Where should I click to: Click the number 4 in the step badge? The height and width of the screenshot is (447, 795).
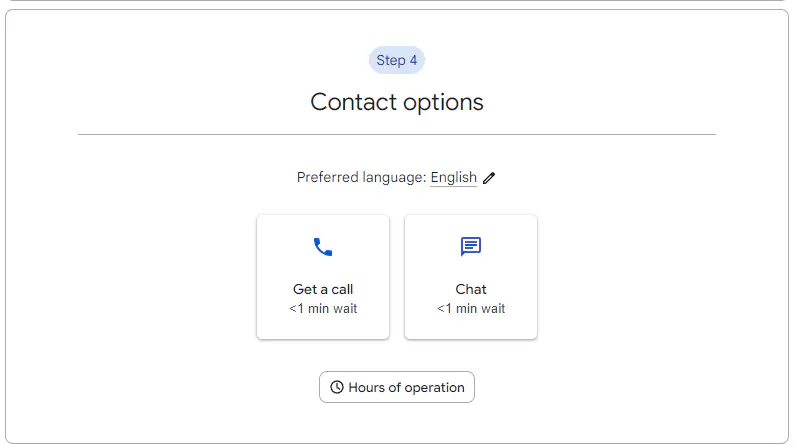(413, 60)
